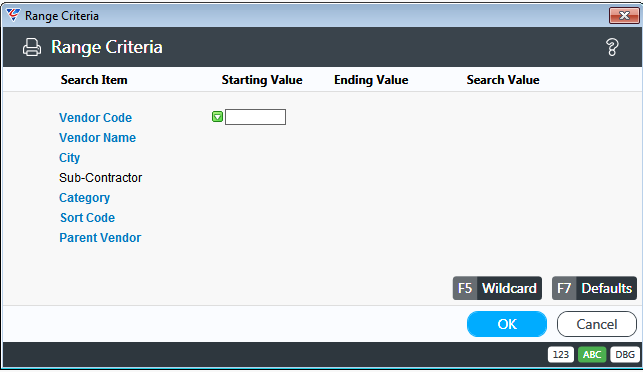Open the green Vendor Code lookup dropdown
643x372 pixels.
pyautogui.click(x=217, y=117)
